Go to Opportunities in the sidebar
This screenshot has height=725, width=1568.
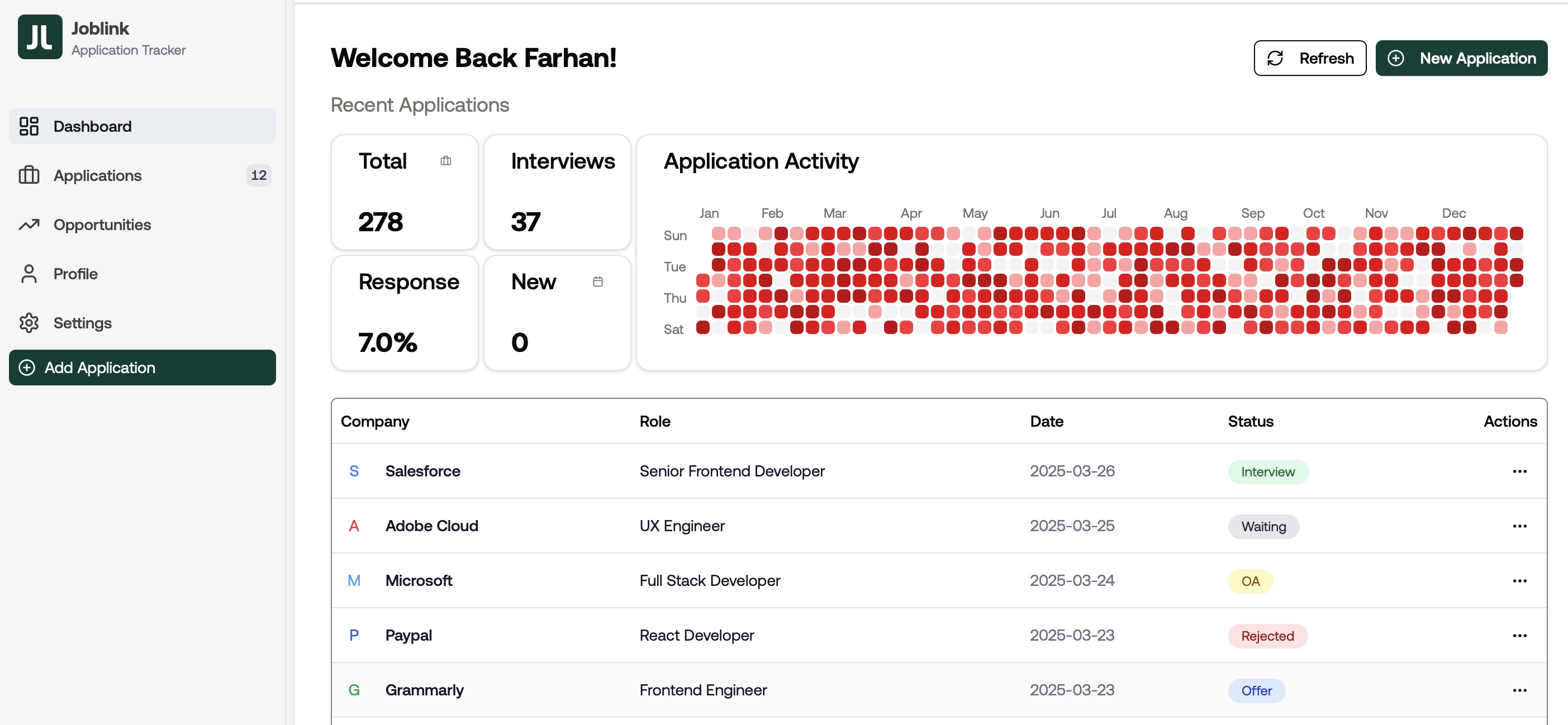102,225
